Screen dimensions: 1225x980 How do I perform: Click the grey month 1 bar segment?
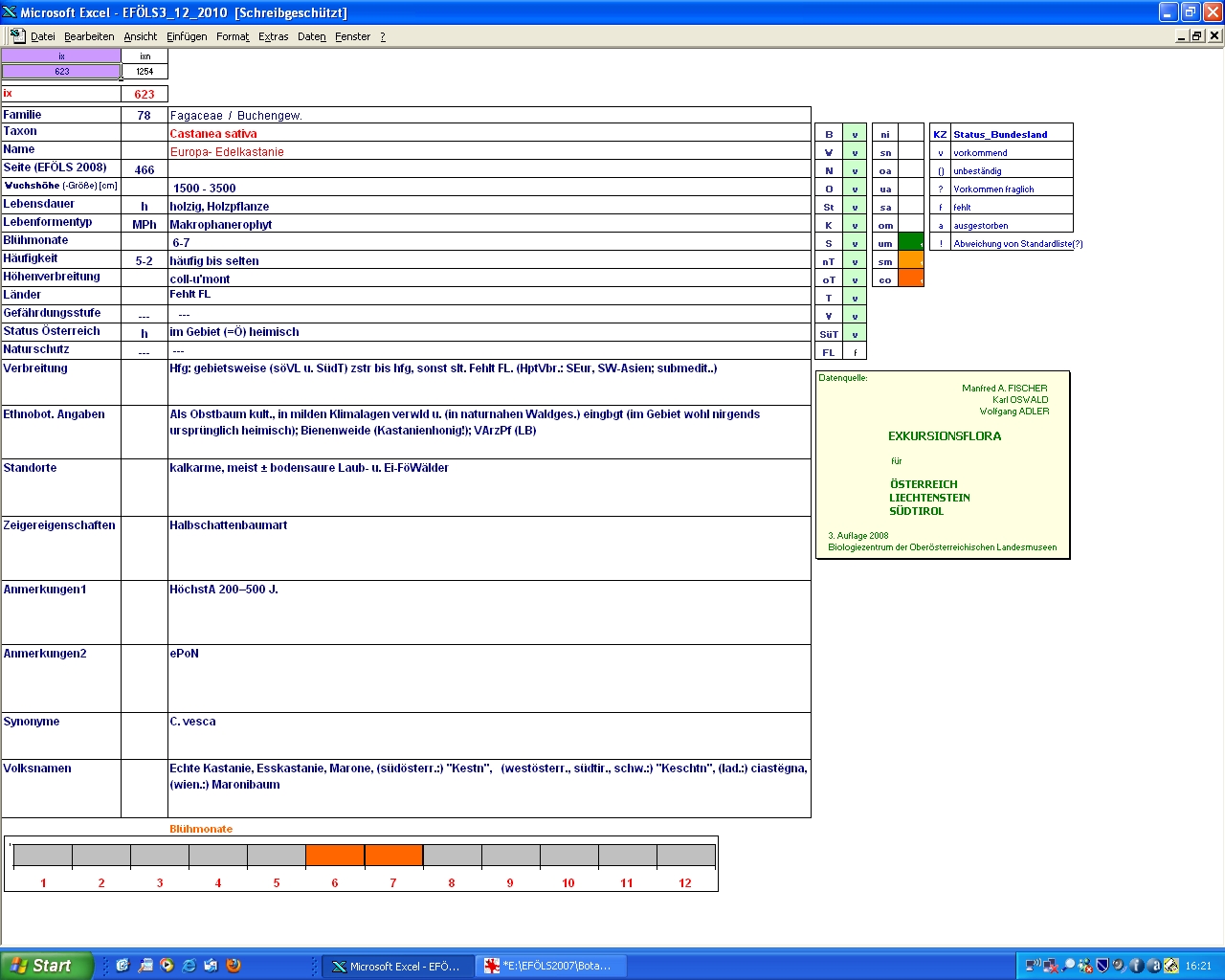[x=43, y=856]
